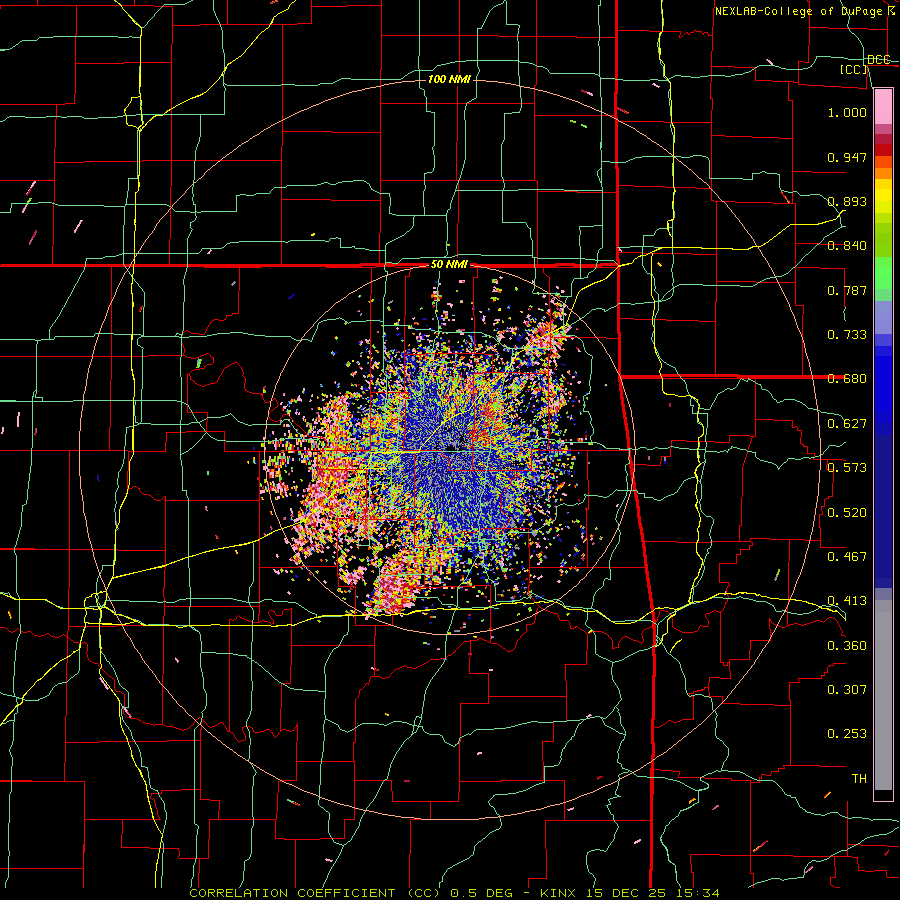The width and height of the screenshot is (900, 900).
Task: Select the 0.947 legend value
Action: pos(847,157)
